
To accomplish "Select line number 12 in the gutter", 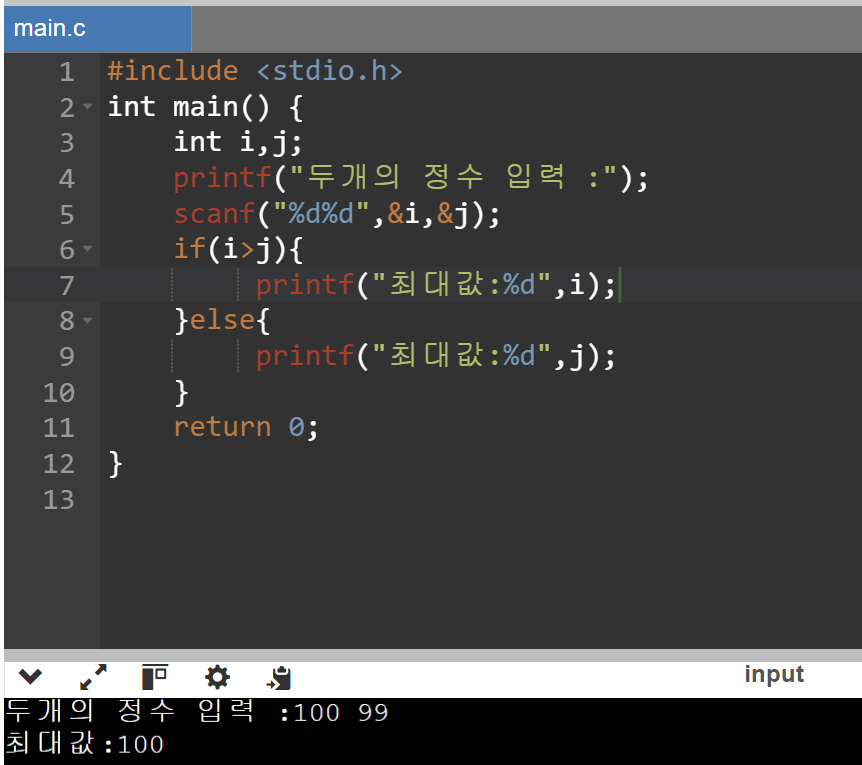I will click(x=59, y=463).
